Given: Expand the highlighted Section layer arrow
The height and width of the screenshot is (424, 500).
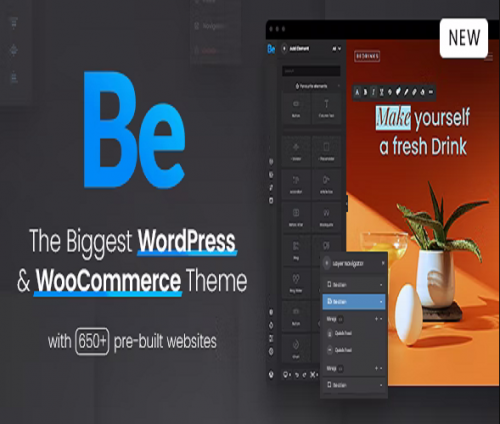Looking at the screenshot, I should [381, 302].
